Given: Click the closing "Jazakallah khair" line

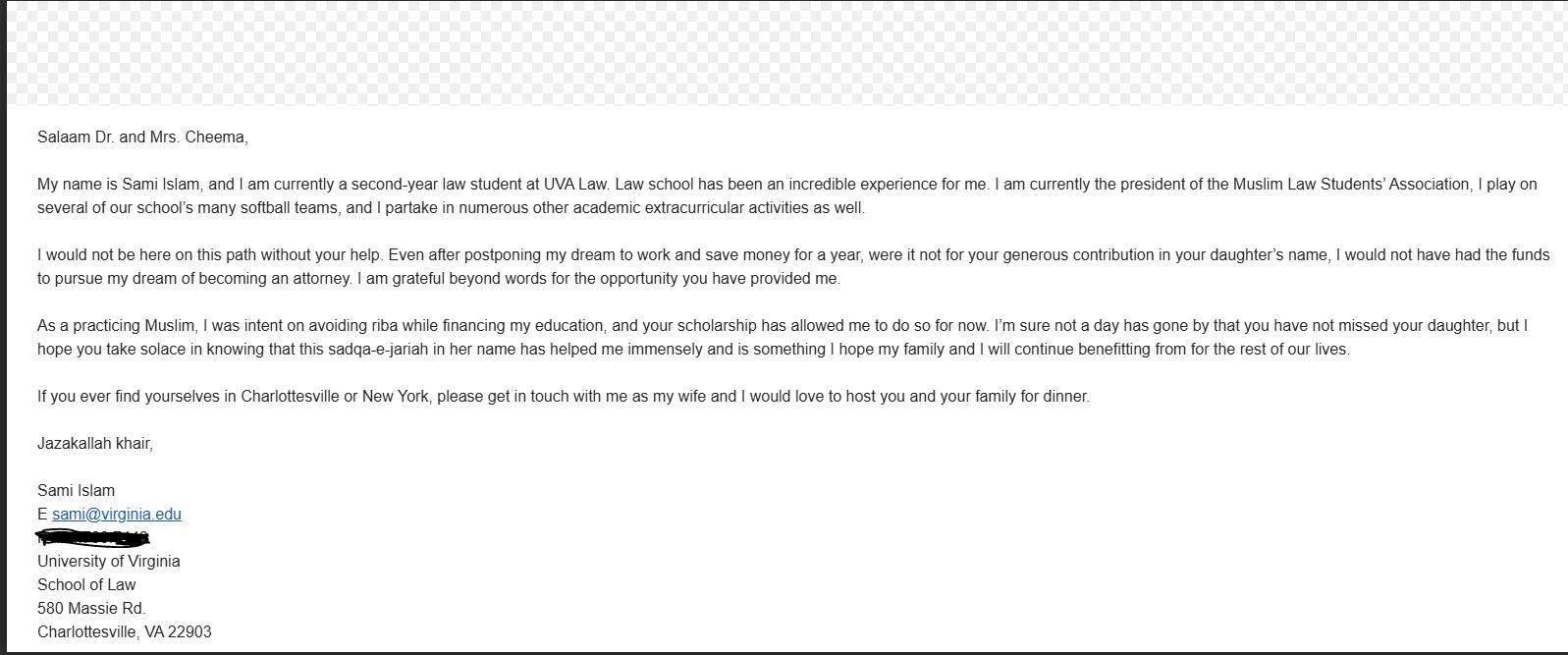Looking at the screenshot, I should [95, 444].
